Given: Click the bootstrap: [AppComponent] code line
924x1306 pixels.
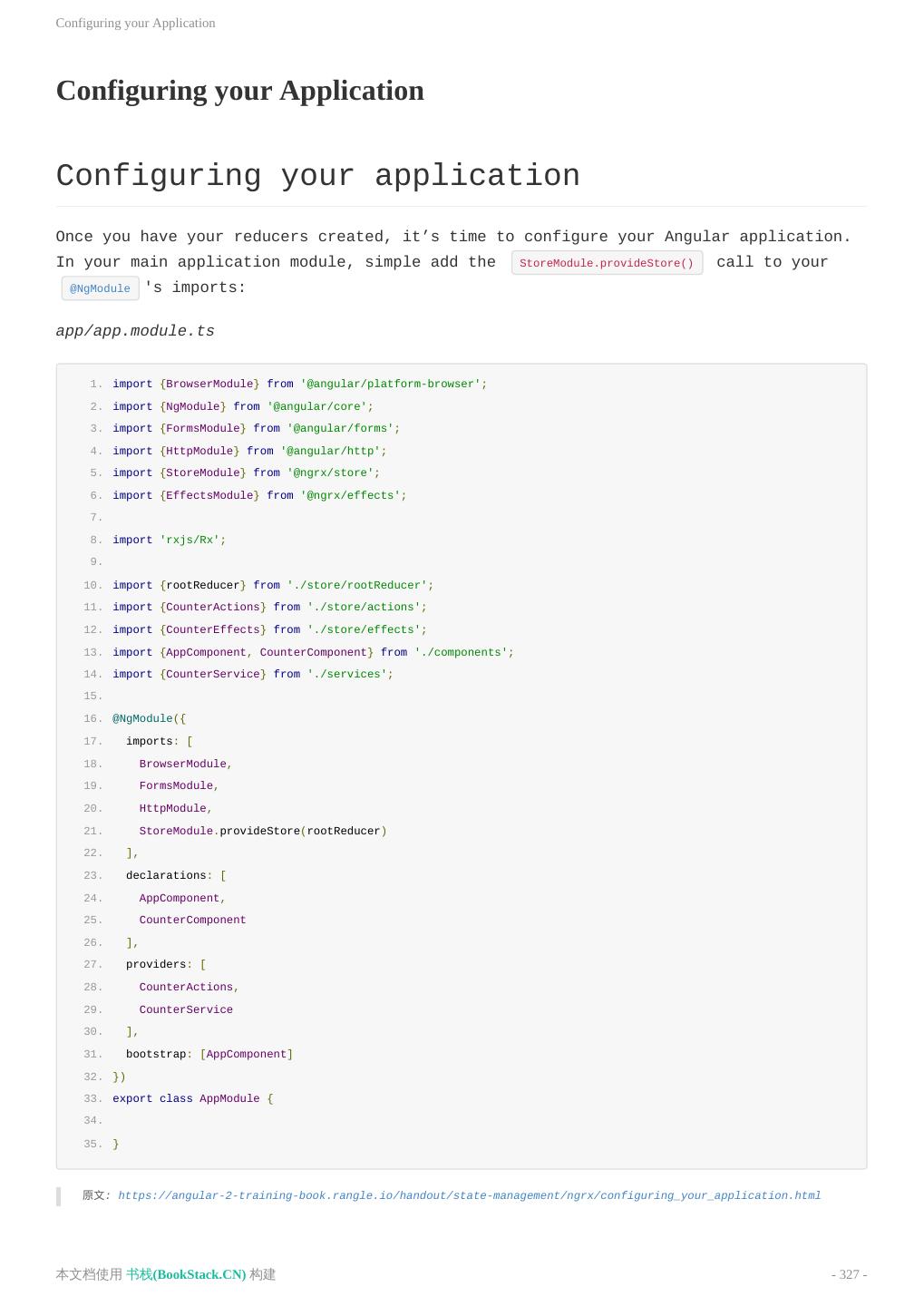Looking at the screenshot, I should pos(209,1054).
